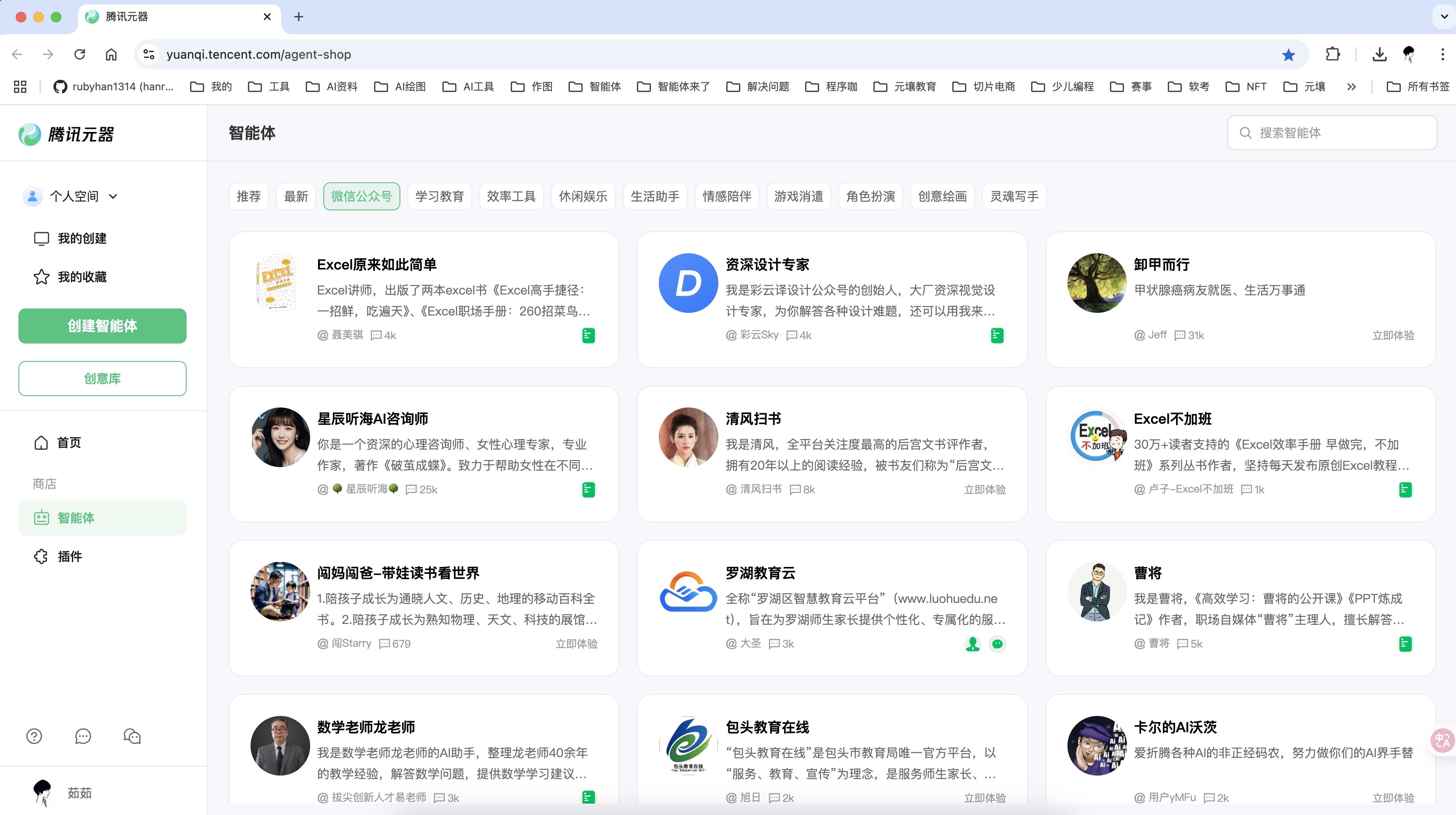This screenshot has width=1456, height=815.
Task: Expand the bookmarks overflow chevron
Action: pos(1351,86)
